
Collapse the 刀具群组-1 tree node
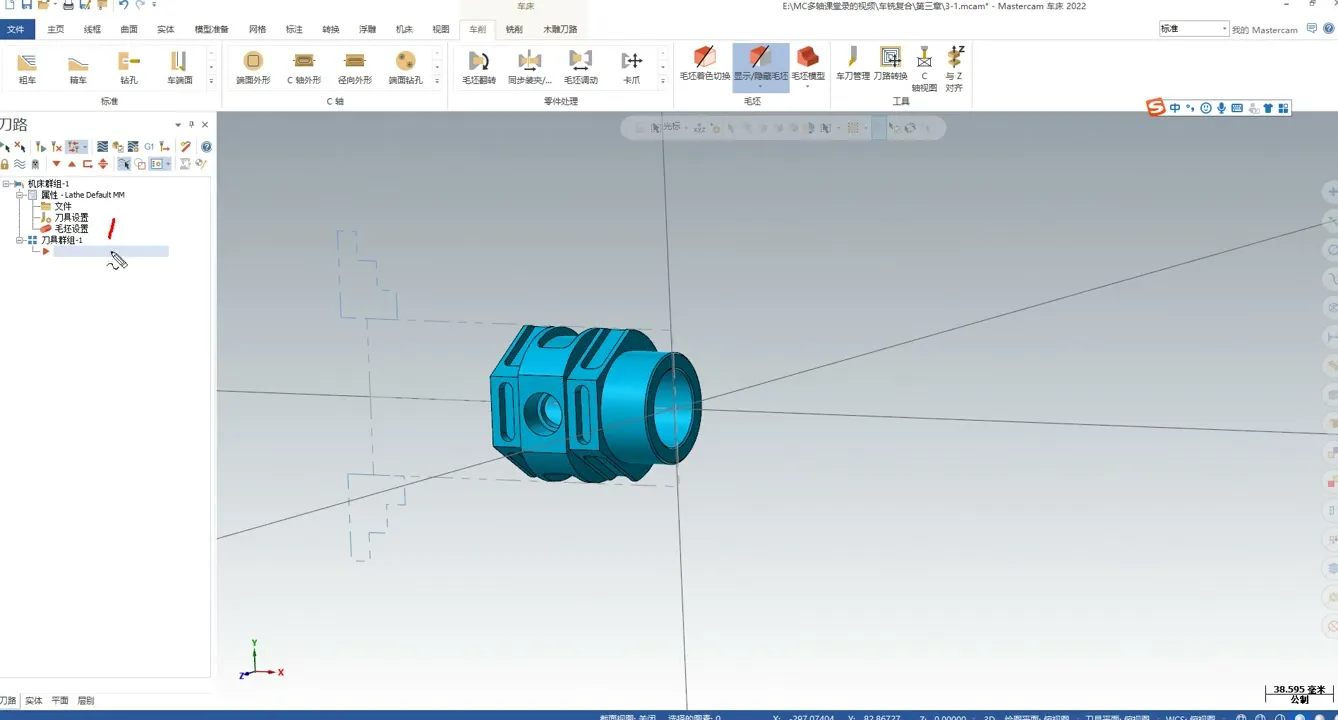pos(19,240)
